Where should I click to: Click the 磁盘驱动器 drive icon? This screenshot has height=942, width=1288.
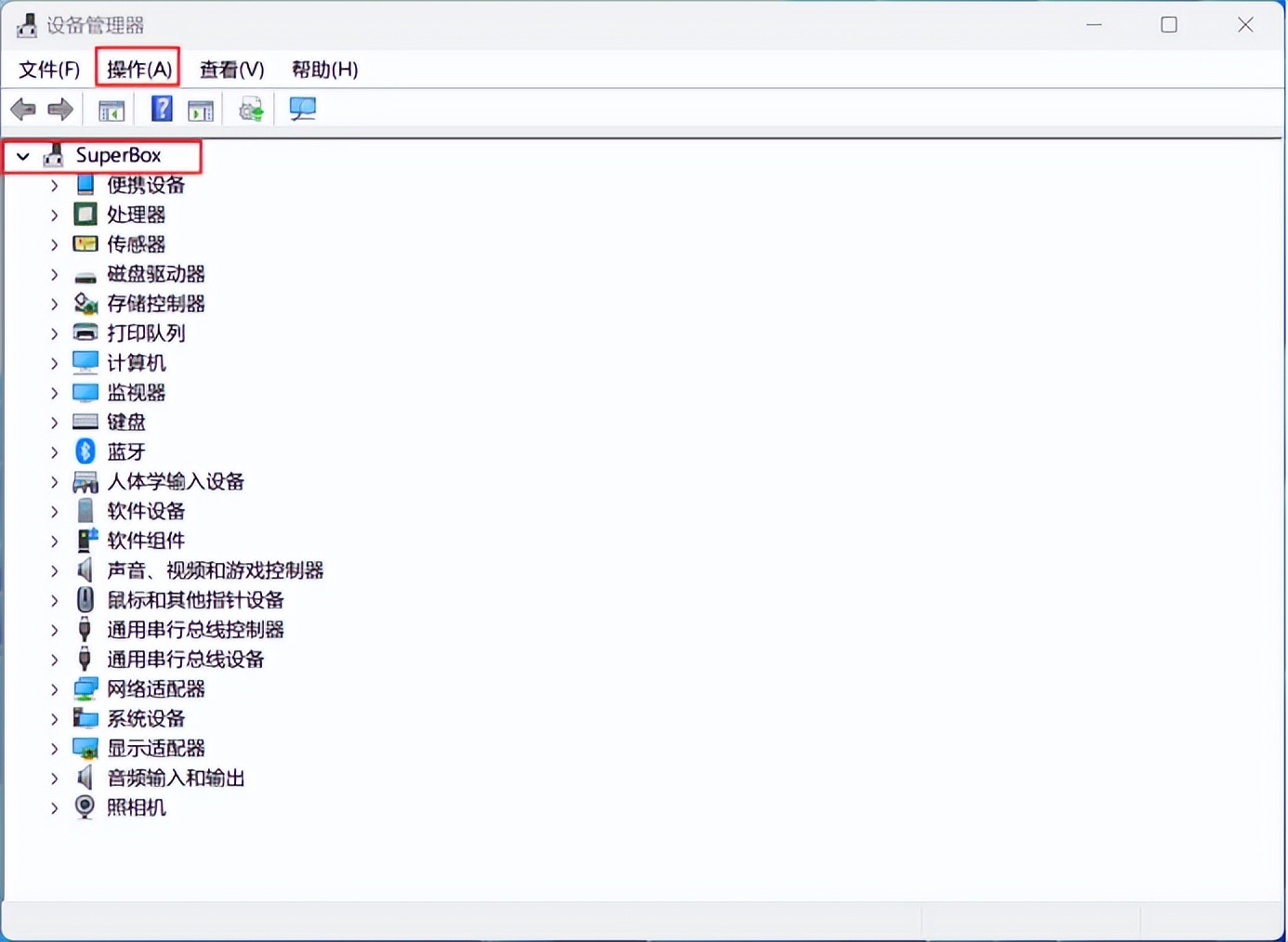[x=85, y=275]
